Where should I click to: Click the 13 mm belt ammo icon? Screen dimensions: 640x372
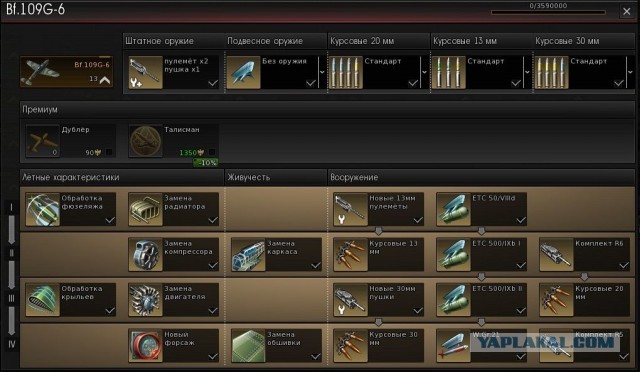pos(449,73)
